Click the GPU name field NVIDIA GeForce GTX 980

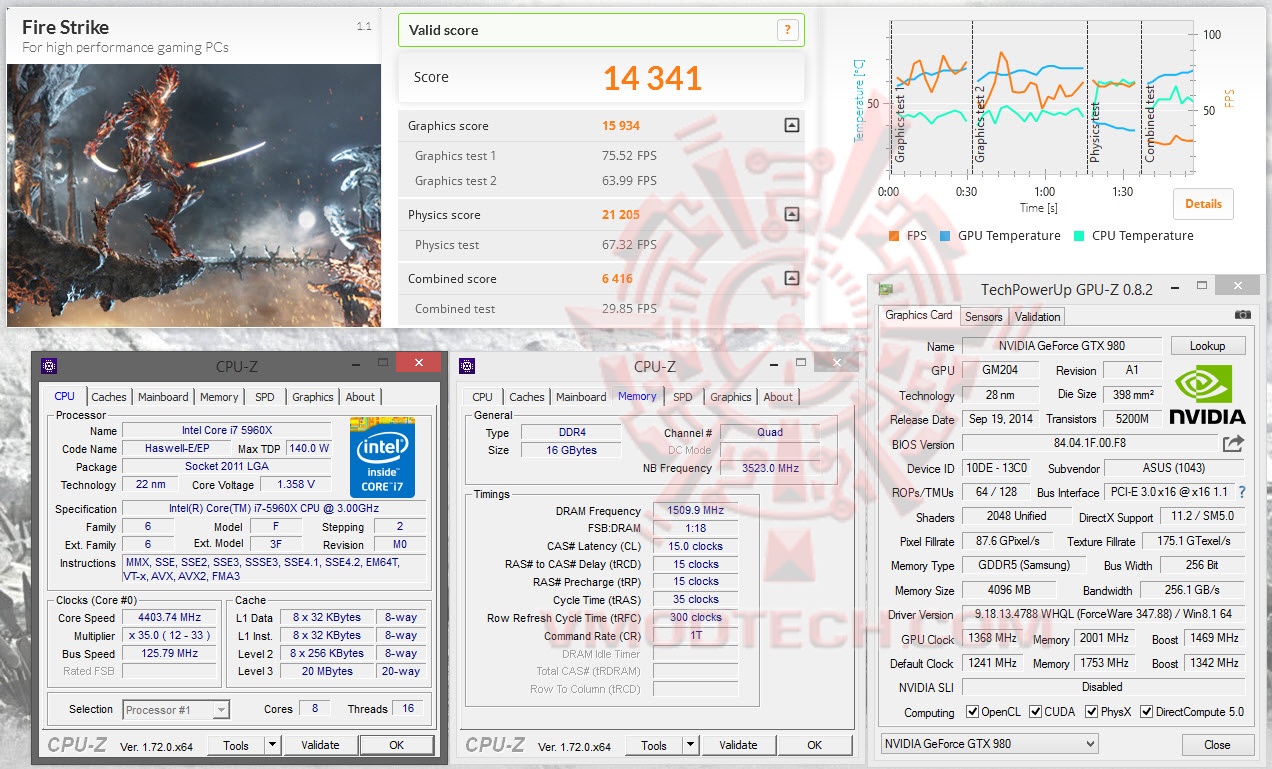point(1061,346)
